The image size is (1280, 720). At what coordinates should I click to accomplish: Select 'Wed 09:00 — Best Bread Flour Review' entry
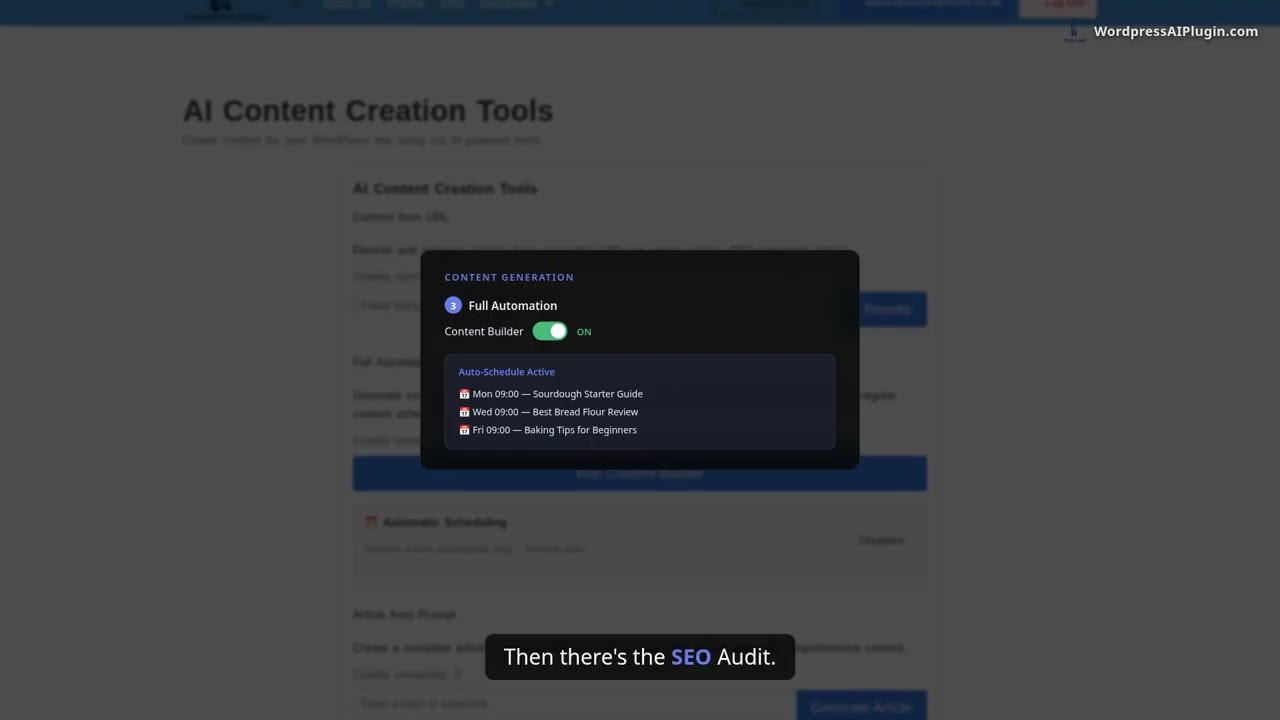click(548, 412)
